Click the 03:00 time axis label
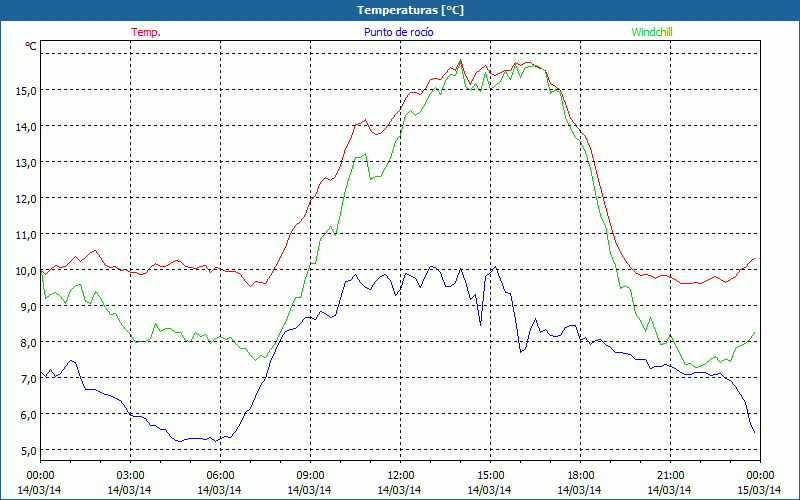The width and height of the screenshot is (800, 500). click(x=130, y=476)
